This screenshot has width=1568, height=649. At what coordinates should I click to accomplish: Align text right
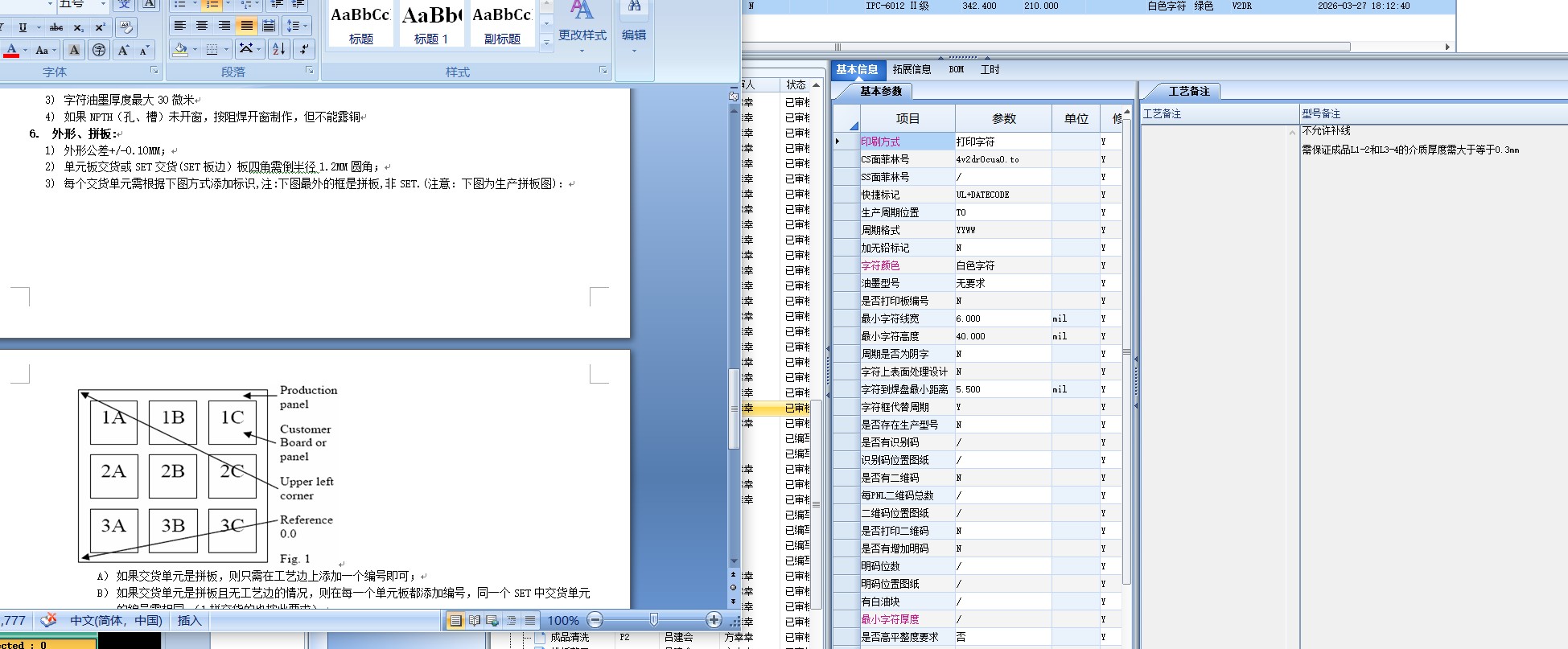click(x=224, y=27)
